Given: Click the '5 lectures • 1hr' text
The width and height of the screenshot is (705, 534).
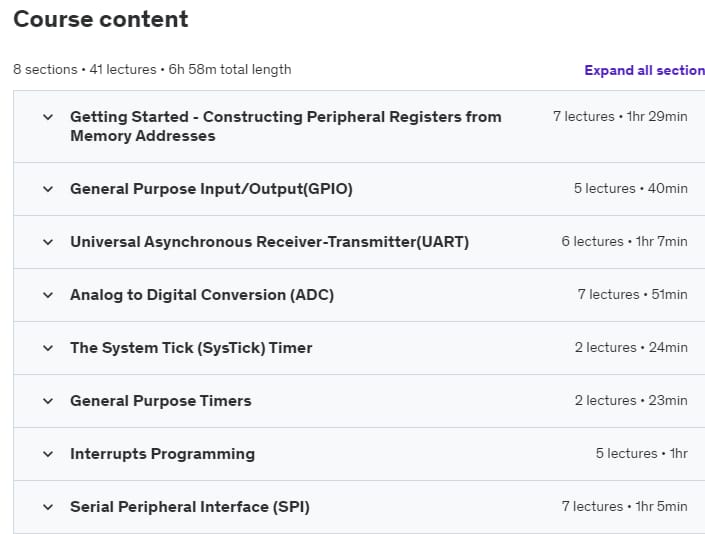Looking at the screenshot, I should pyautogui.click(x=642, y=454).
